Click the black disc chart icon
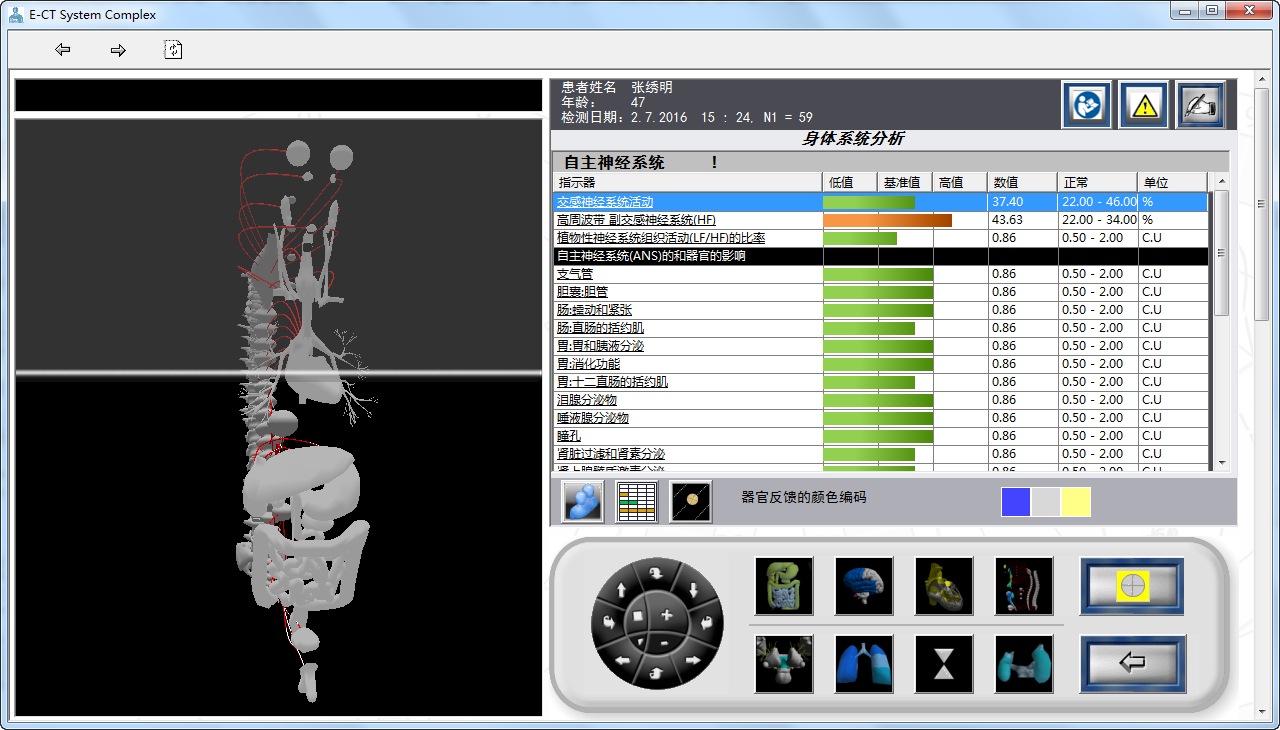Image resolution: width=1280 pixels, height=730 pixels. 691,501
